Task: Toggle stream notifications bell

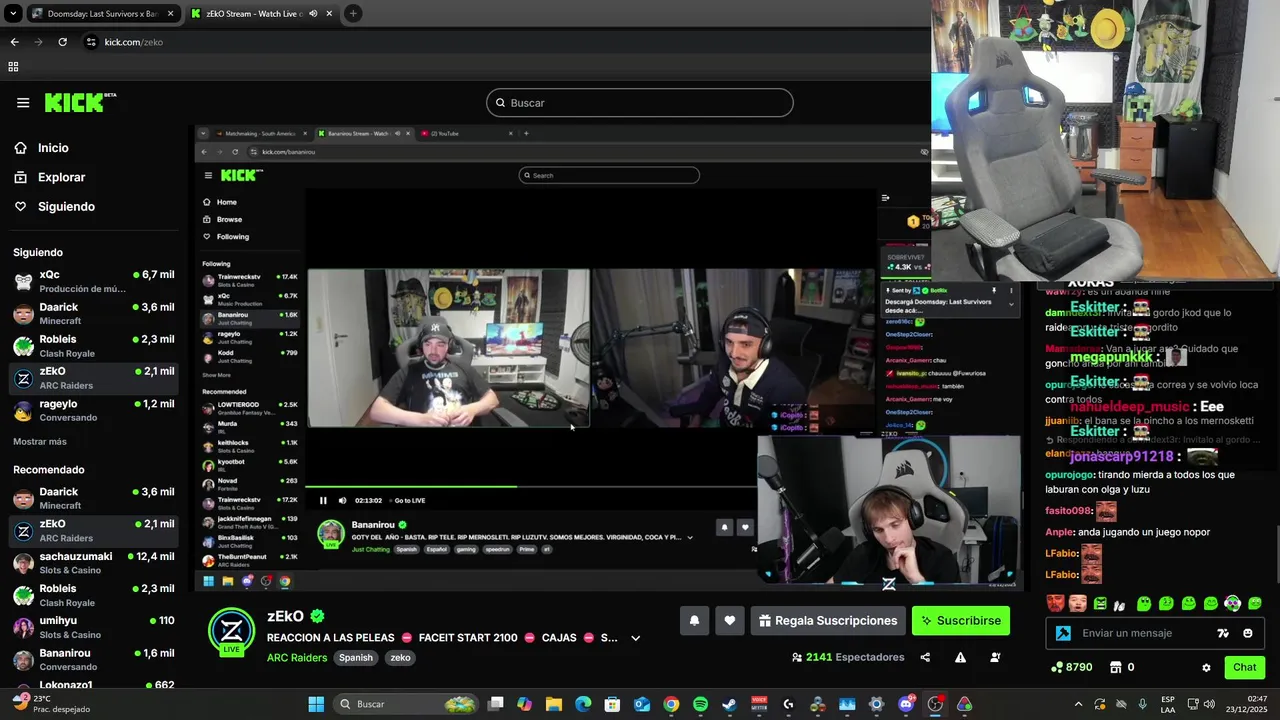Action: point(694,621)
